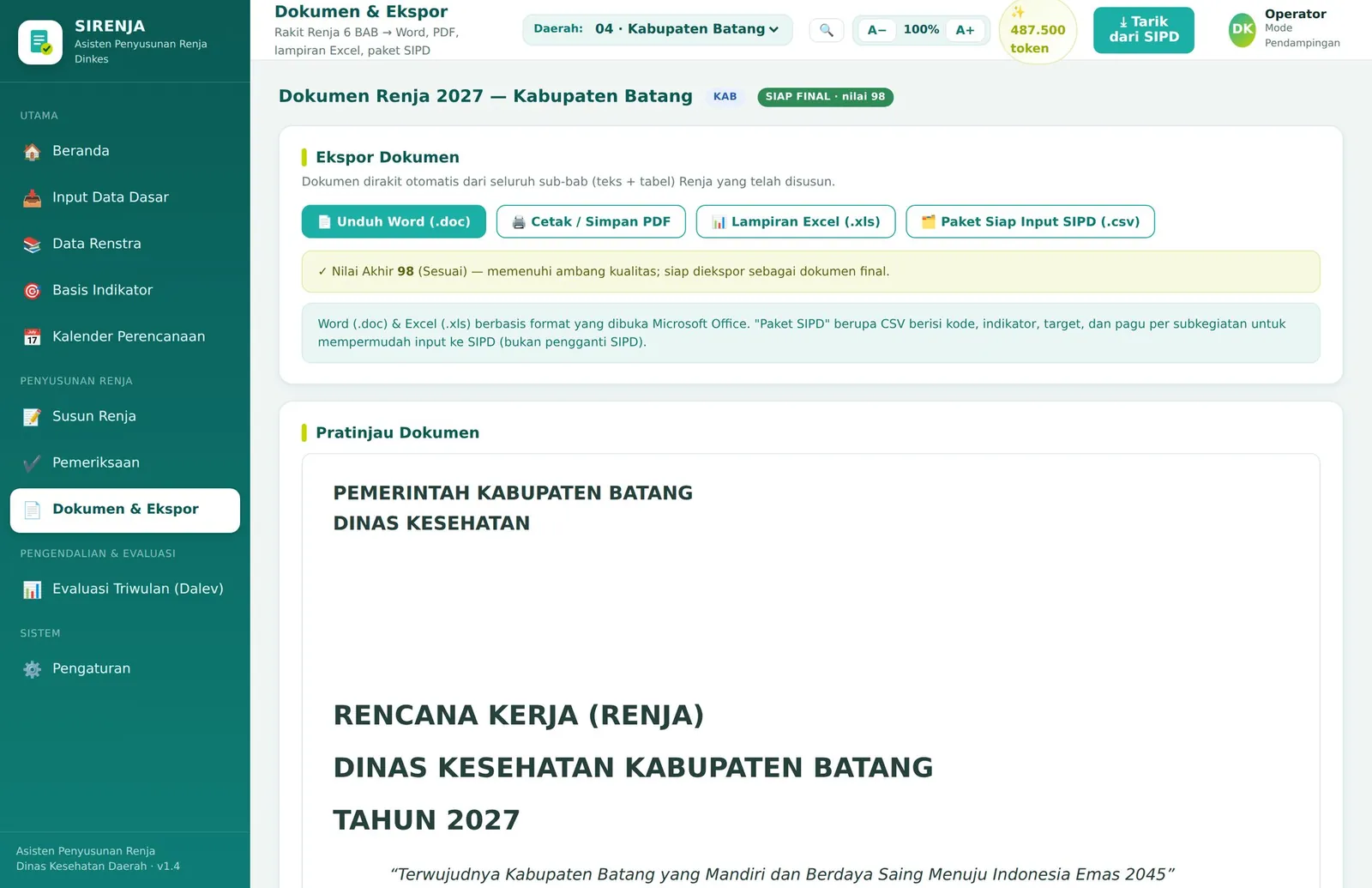Click the Data Renstra books icon
This screenshot has width=1372, height=888.
32,245
